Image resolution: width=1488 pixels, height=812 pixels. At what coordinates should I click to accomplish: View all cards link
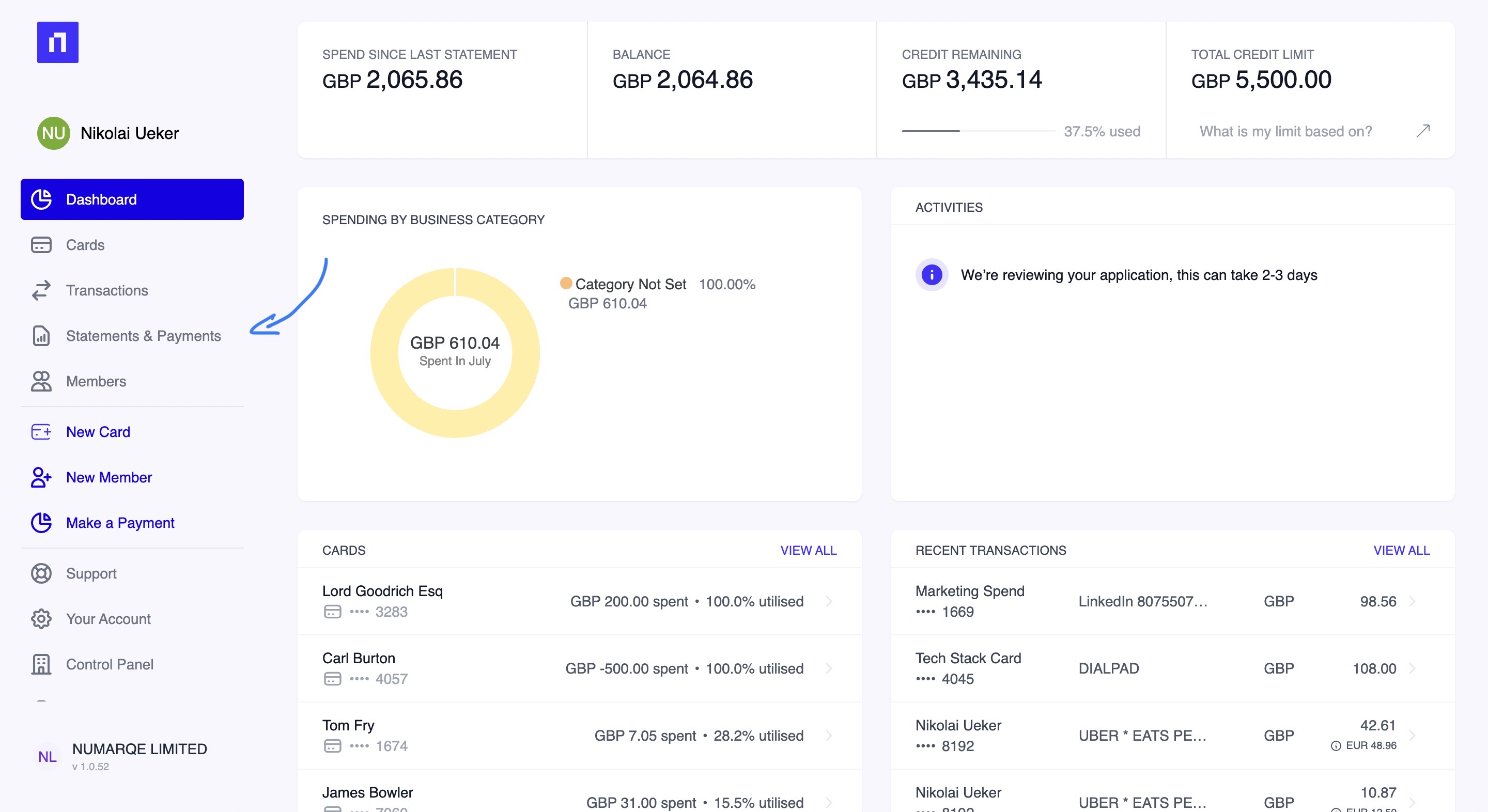pos(808,551)
